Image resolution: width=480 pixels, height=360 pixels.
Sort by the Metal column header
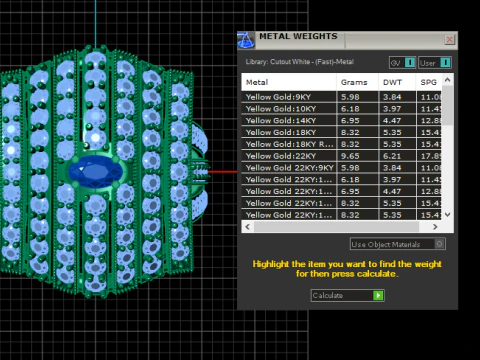pos(289,82)
